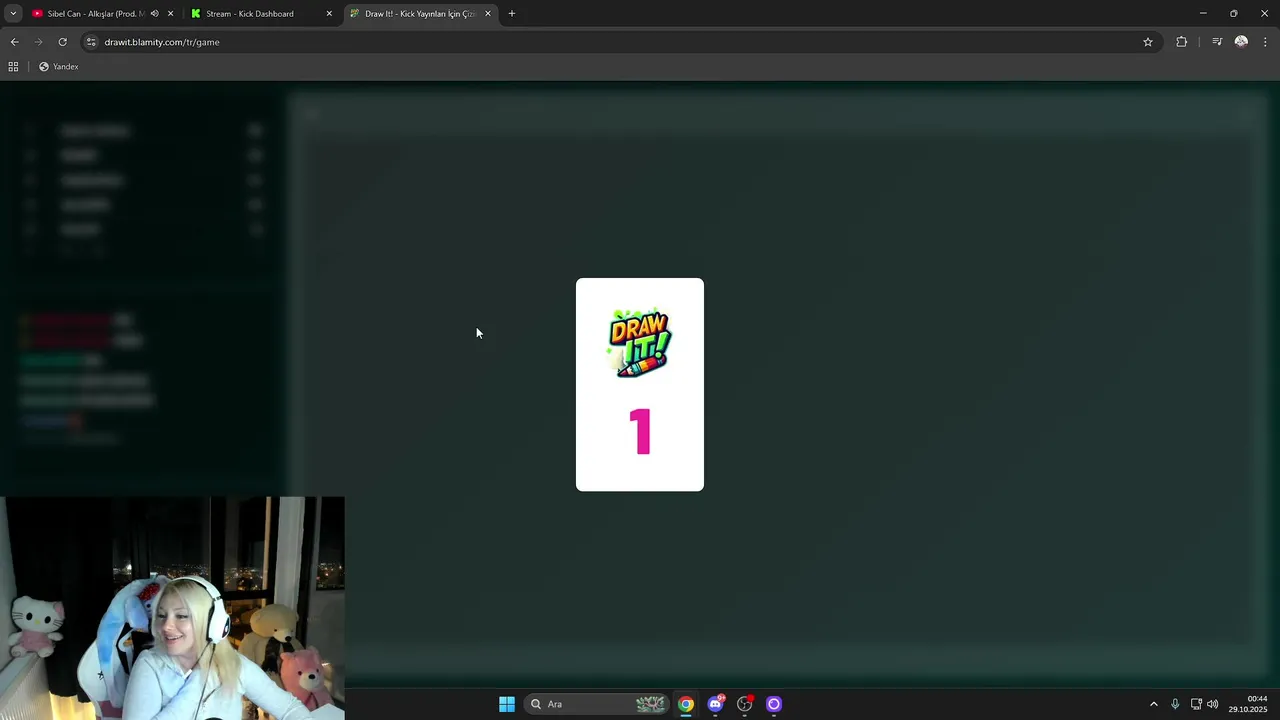Open the Extensions puzzle icon

(x=1182, y=42)
